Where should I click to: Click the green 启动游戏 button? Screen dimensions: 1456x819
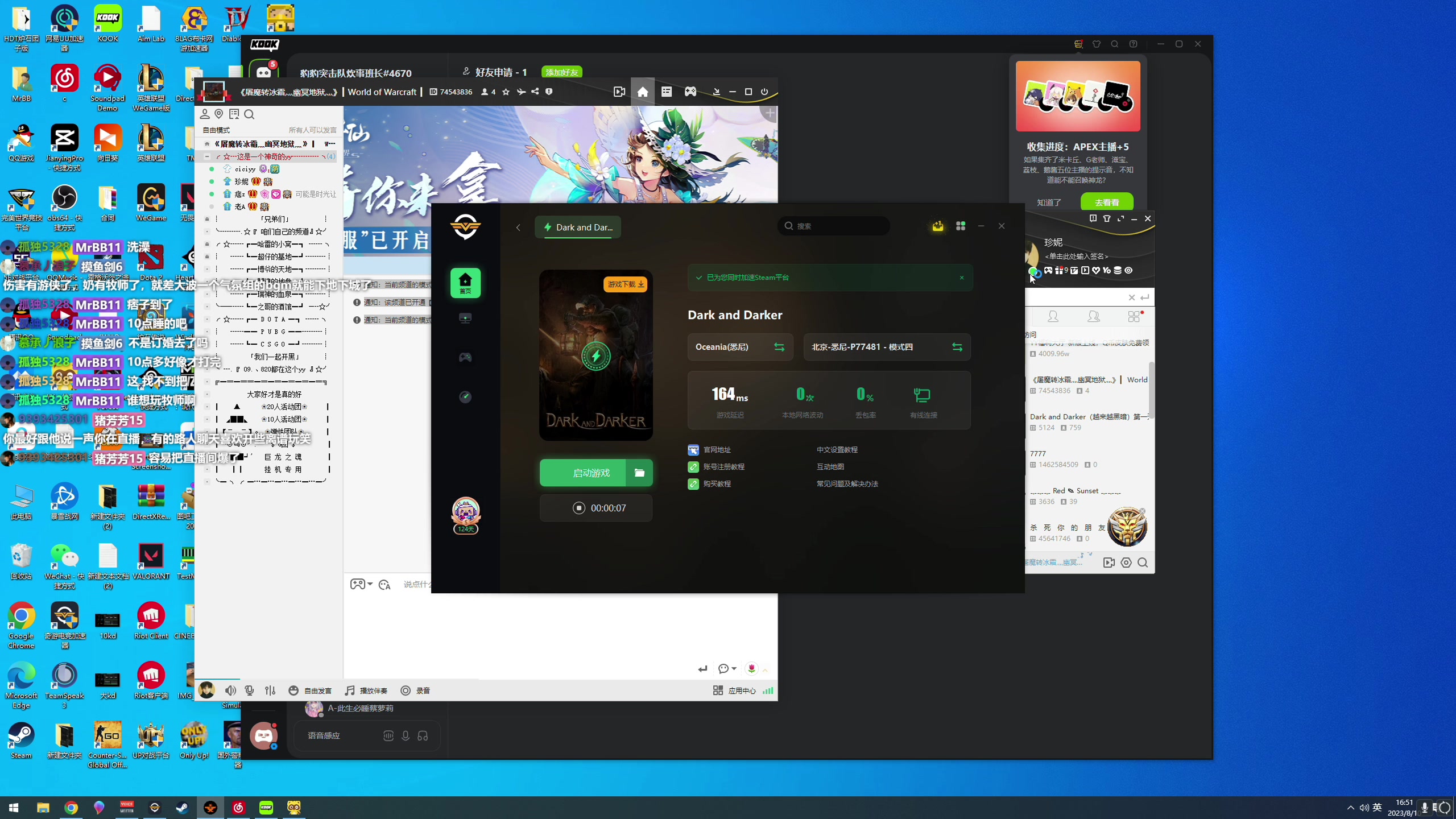(583, 473)
